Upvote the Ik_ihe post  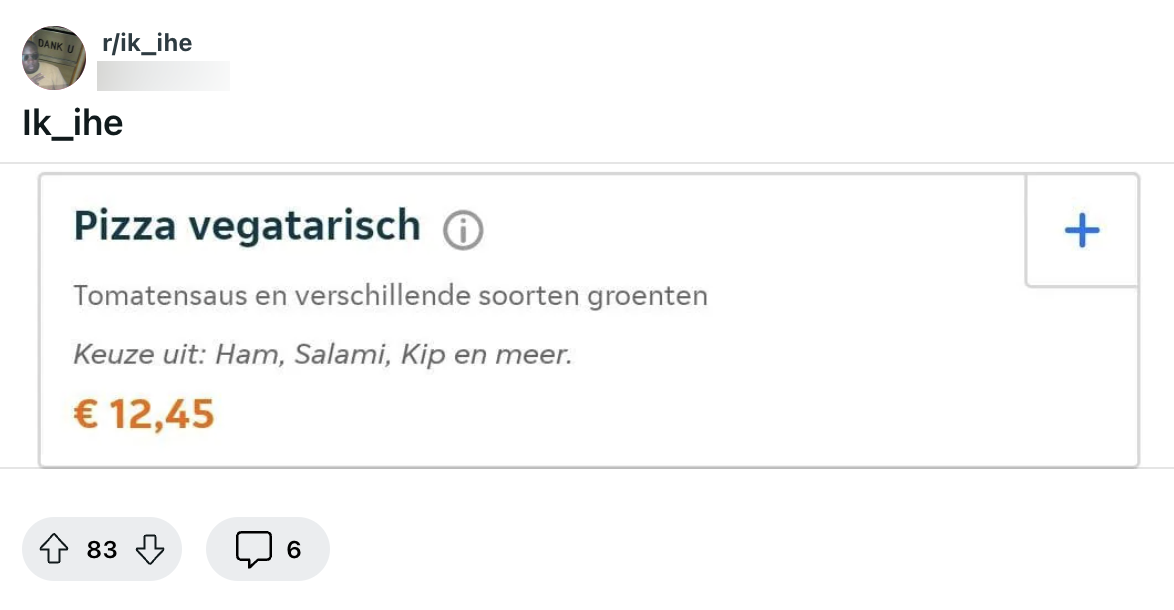click(x=54, y=549)
